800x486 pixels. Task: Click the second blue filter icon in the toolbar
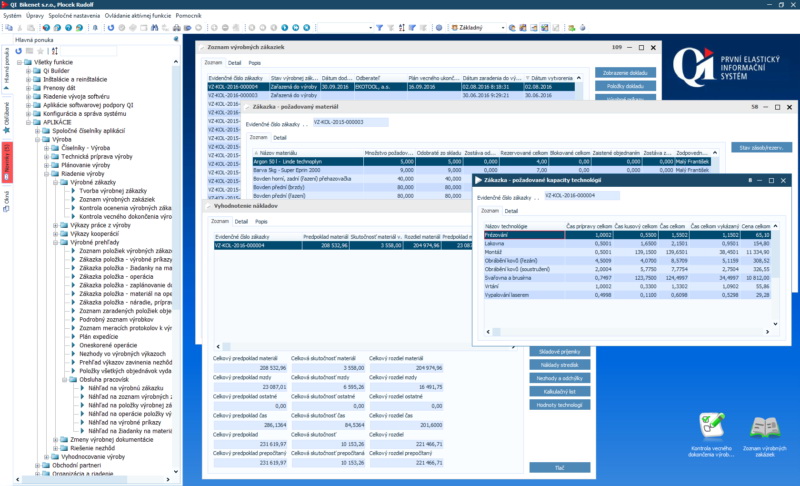point(412,28)
